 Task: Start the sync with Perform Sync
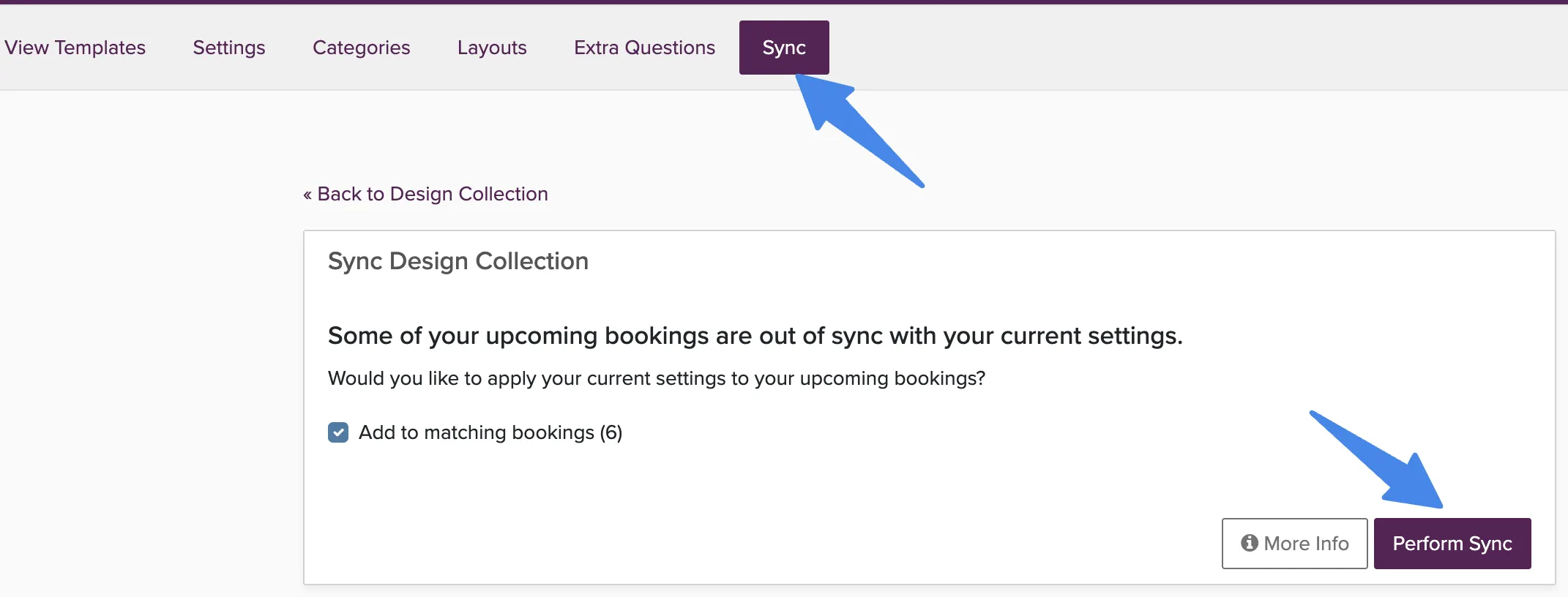1452,544
